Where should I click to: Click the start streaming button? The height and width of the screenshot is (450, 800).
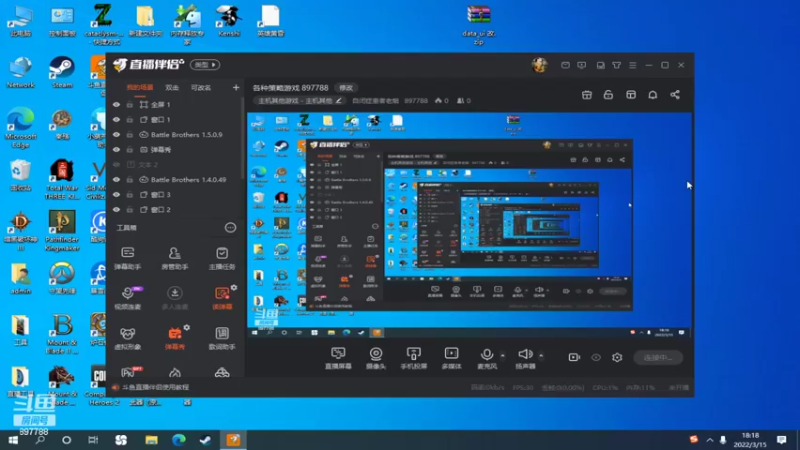coord(658,358)
